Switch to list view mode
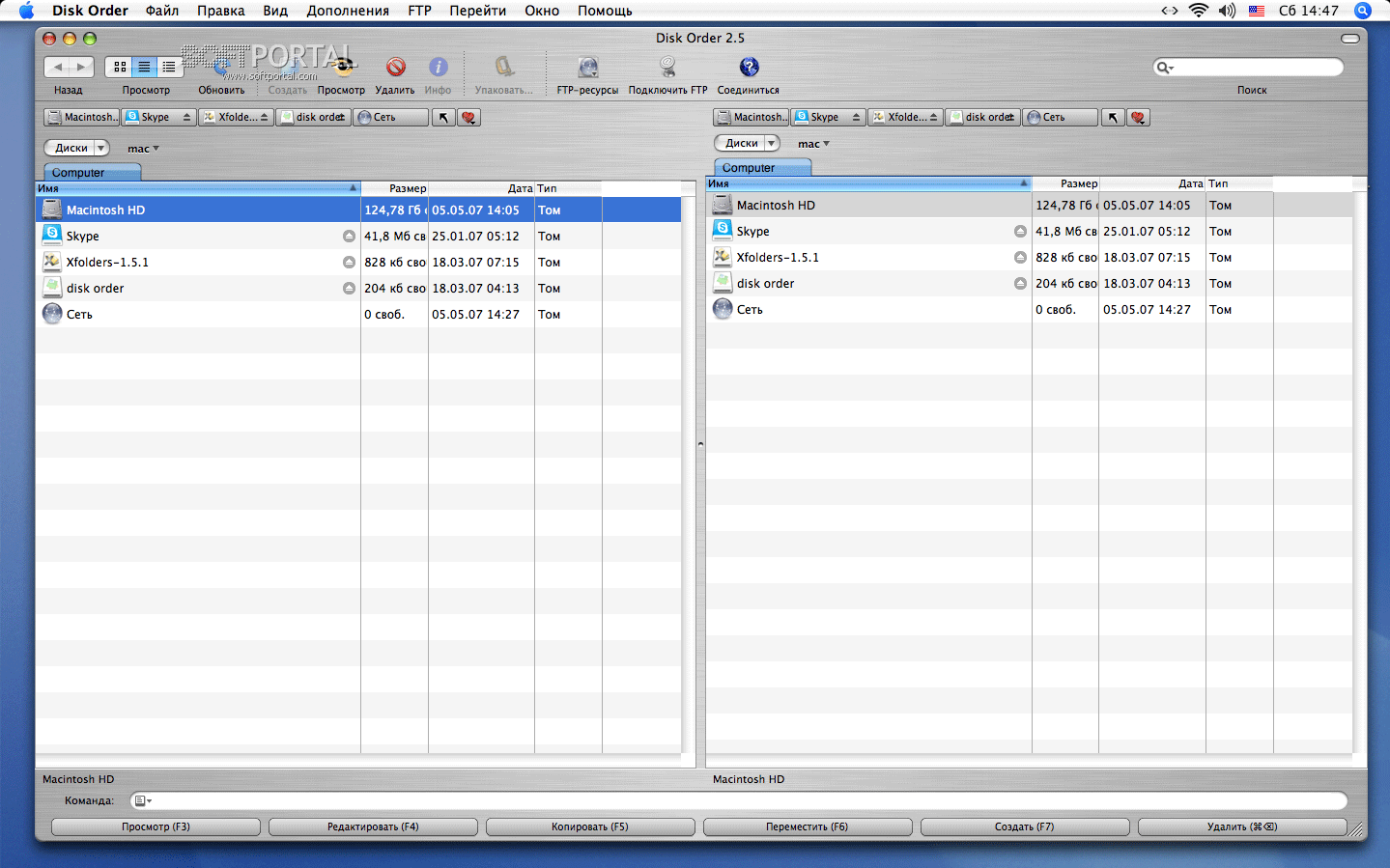 (x=144, y=67)
